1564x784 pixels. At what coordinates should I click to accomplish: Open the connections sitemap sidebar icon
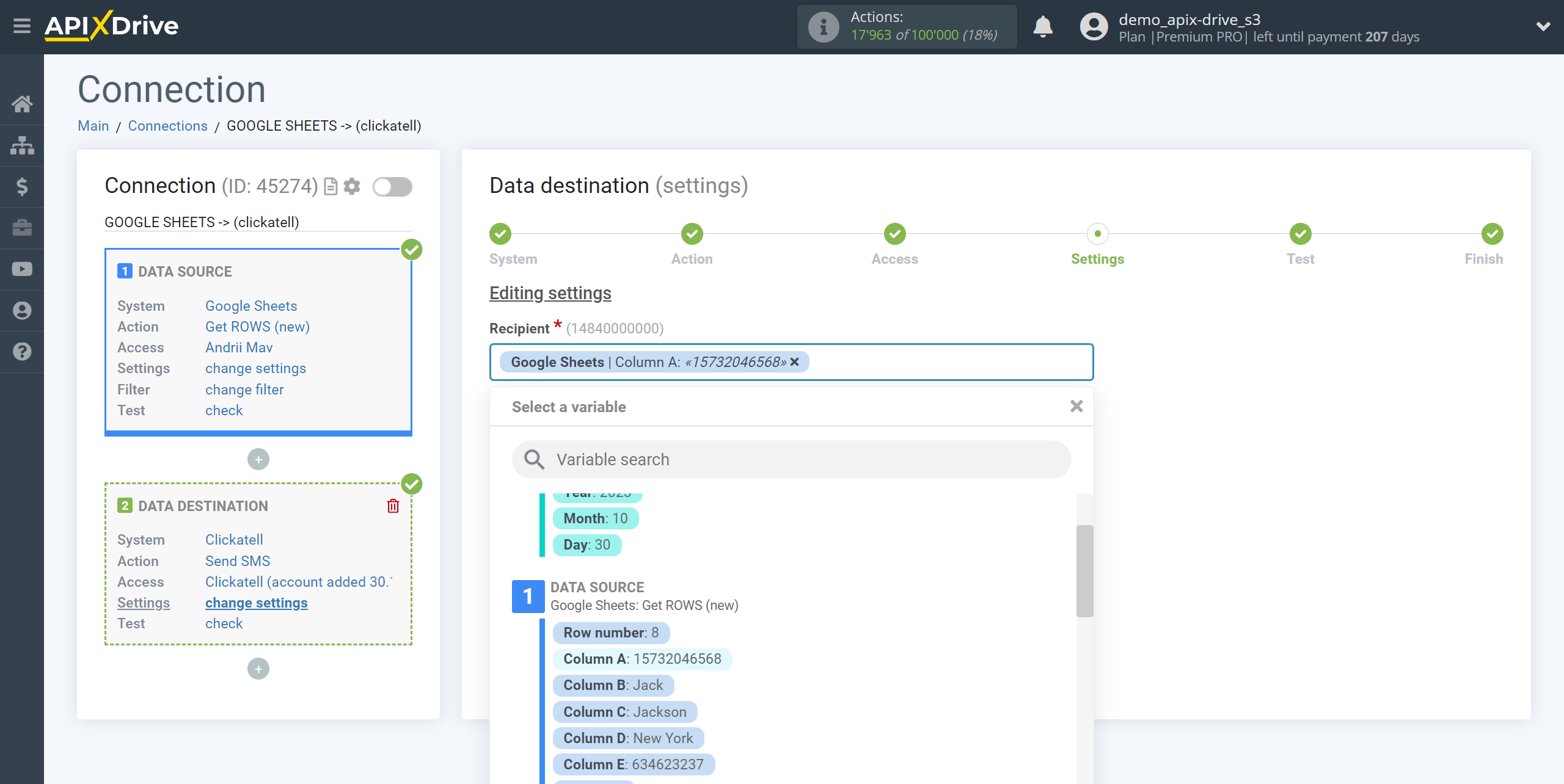pos(22,145)
